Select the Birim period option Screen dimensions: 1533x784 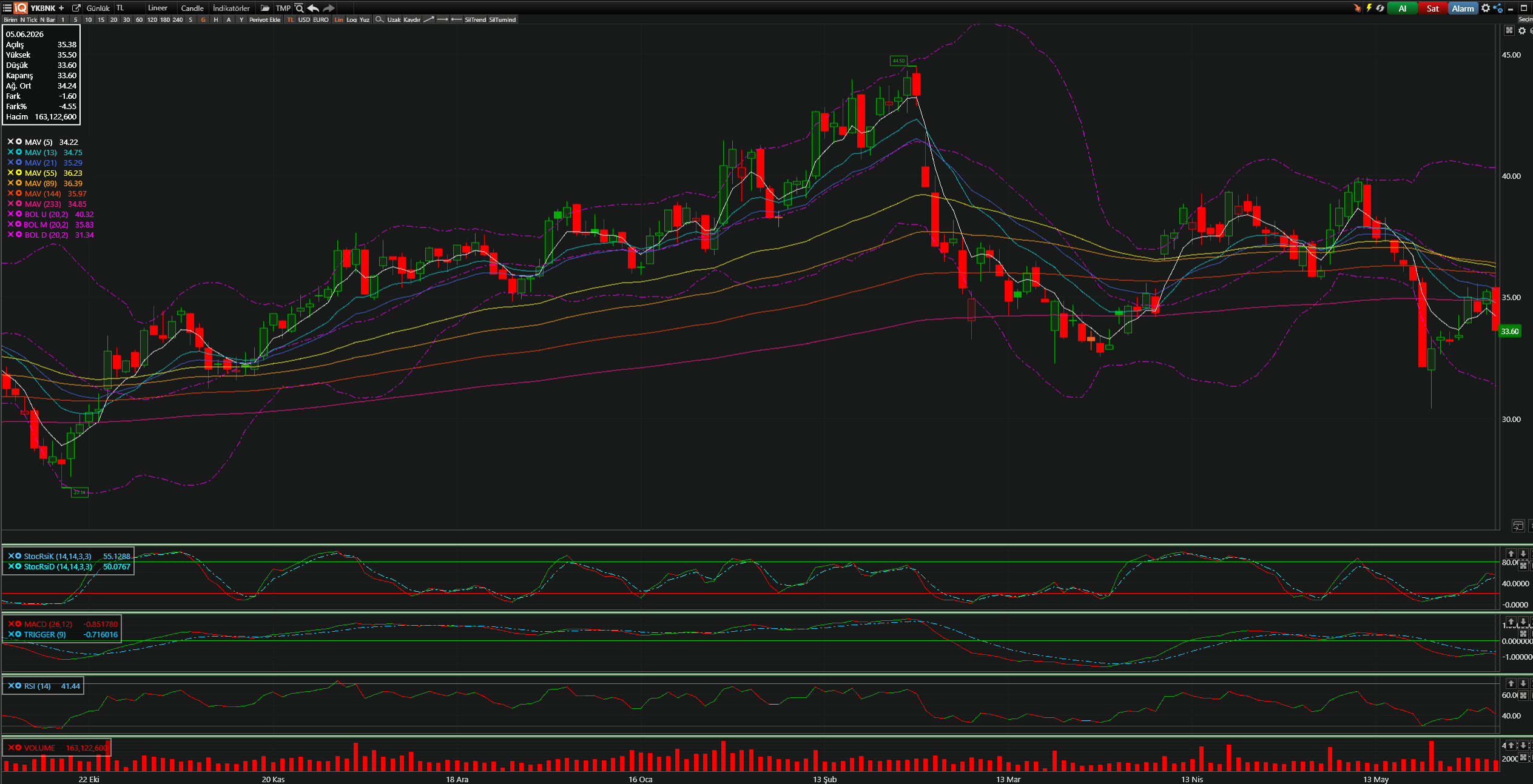(x=10, y=19)
